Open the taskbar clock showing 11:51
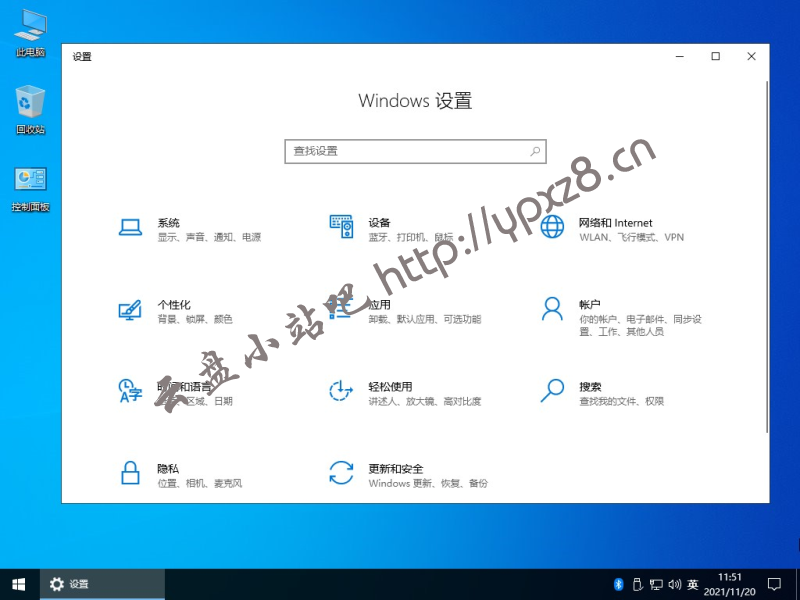 [730, 584]
